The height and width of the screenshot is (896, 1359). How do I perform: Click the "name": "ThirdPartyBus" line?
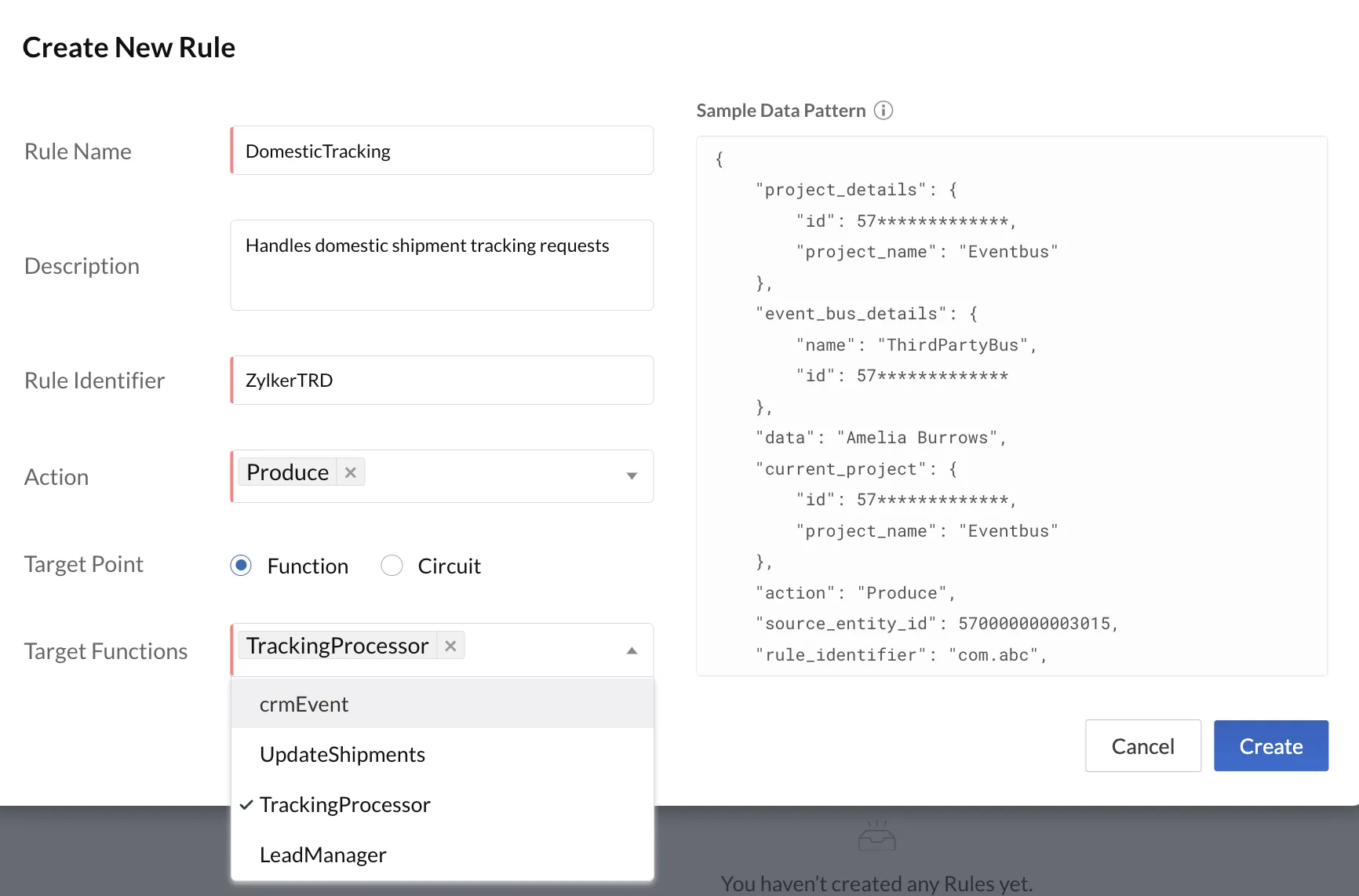[x=916, y=344]
